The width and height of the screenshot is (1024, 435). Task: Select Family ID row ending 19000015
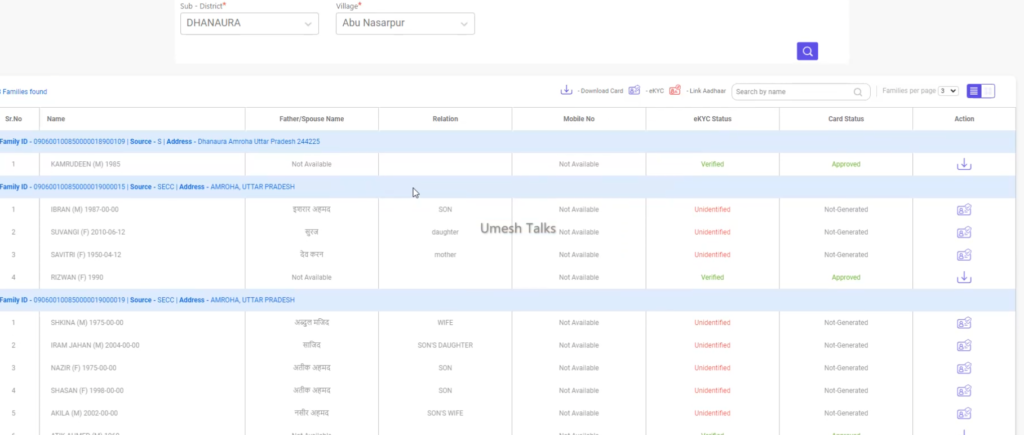click(507, 187)
